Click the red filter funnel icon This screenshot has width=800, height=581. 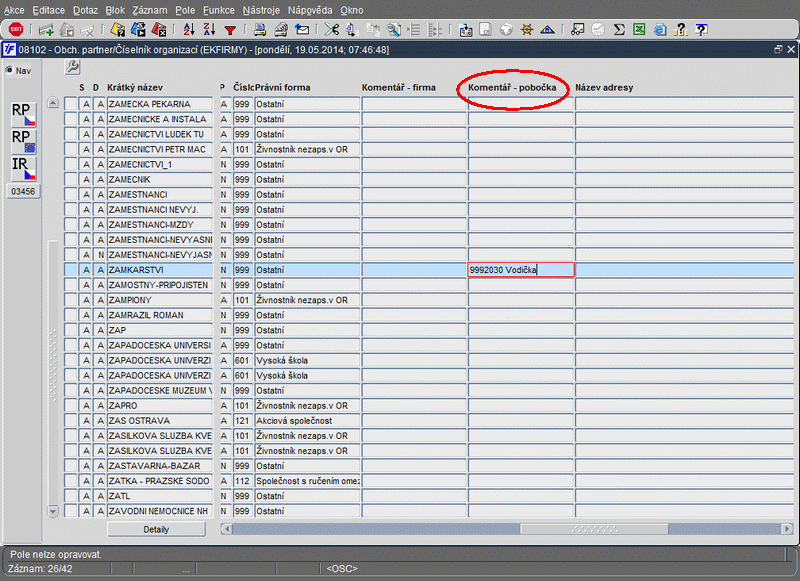pyautogui.click(x=230, y=31)
